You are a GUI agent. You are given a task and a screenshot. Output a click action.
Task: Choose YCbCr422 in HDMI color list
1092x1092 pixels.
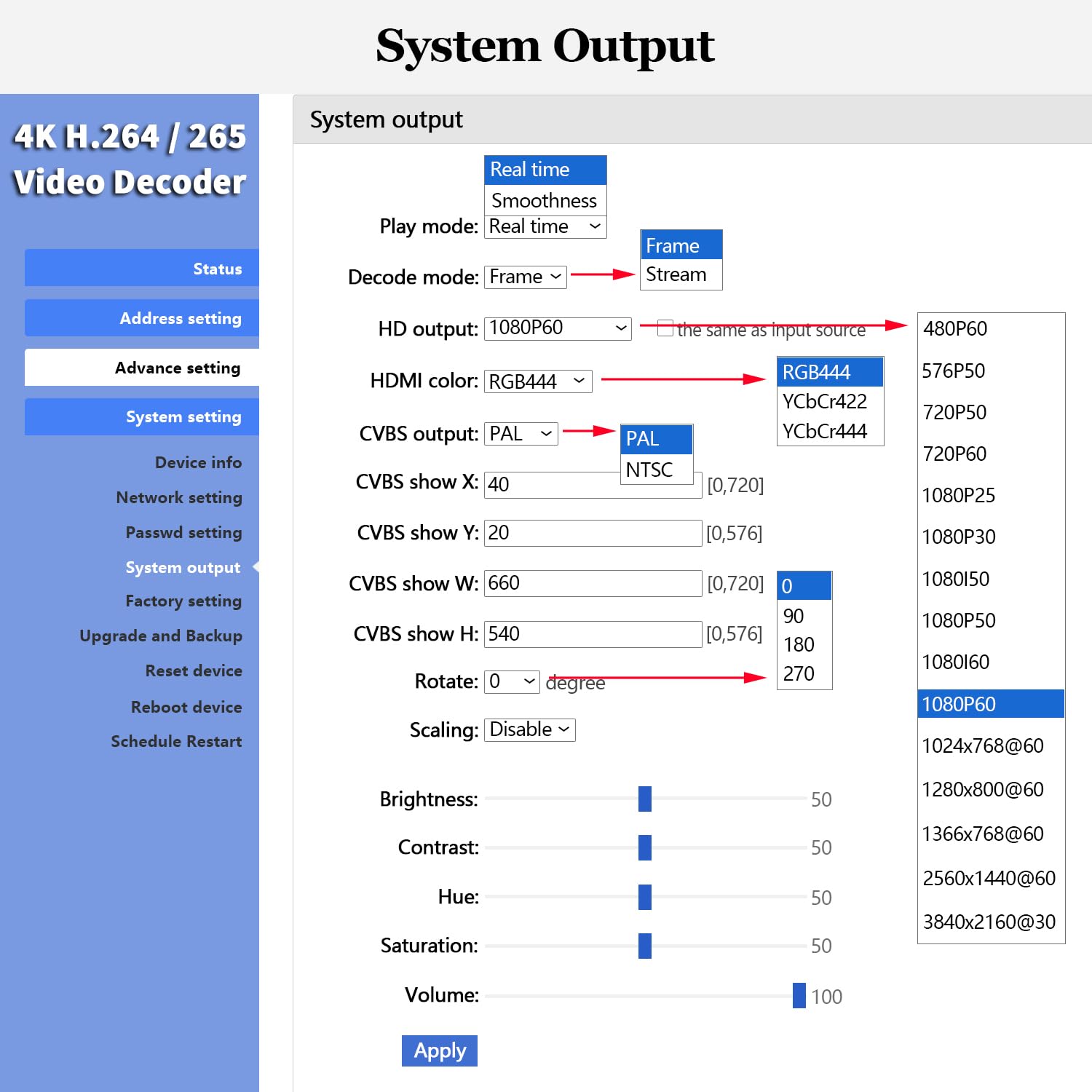point(825,401)
